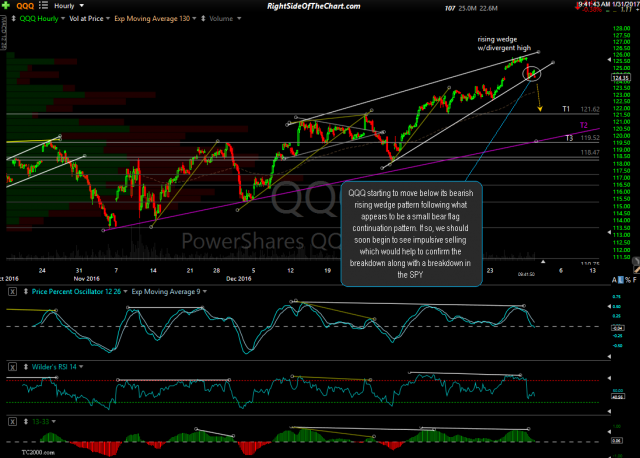
Task: Open the Volume indicator menu
Action: point(221,18)
